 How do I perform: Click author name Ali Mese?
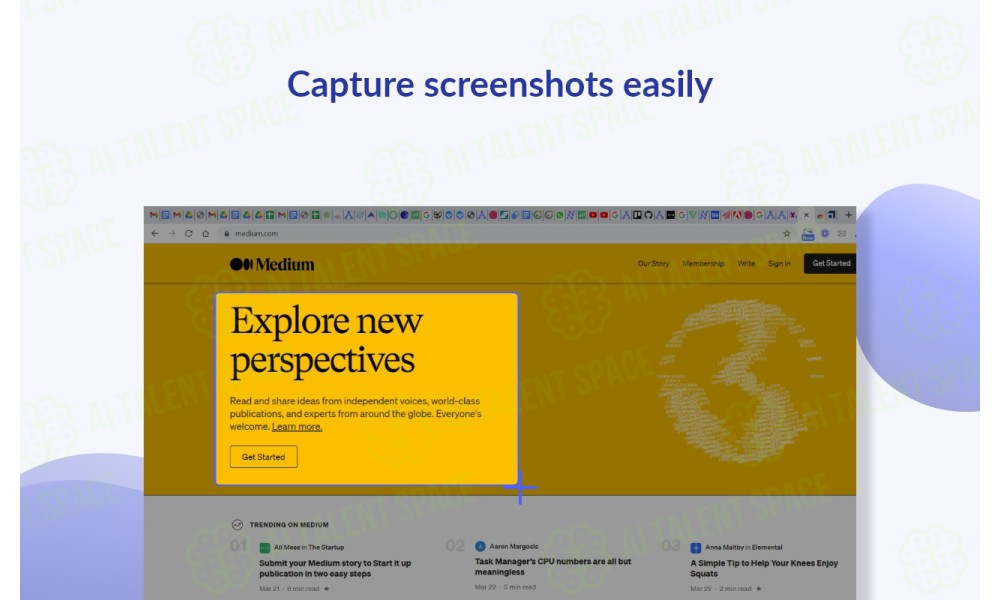pos(286,547)
